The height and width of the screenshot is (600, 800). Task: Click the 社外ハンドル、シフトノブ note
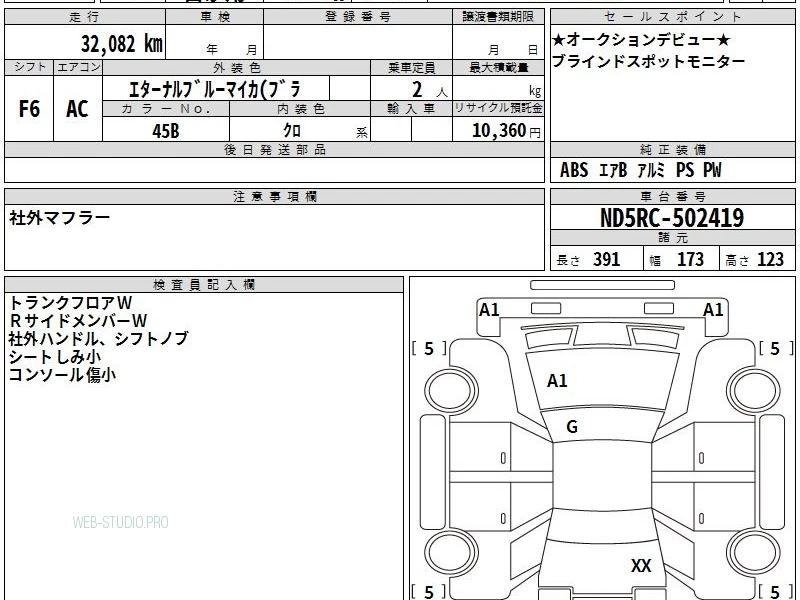(x=98, y=338)
